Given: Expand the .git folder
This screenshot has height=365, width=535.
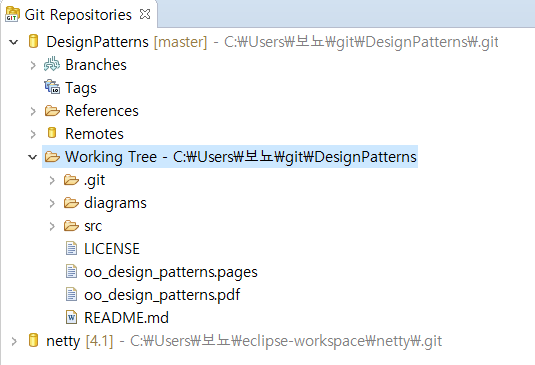Looking at the screenshot, I should tap(52, 180).
